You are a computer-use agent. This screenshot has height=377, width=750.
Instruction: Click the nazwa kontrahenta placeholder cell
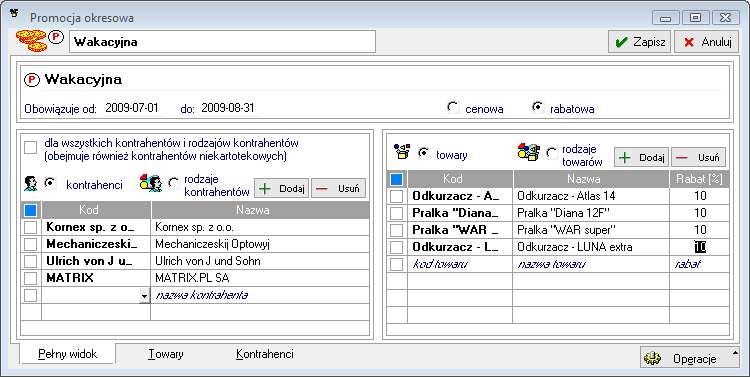point(260,295)
